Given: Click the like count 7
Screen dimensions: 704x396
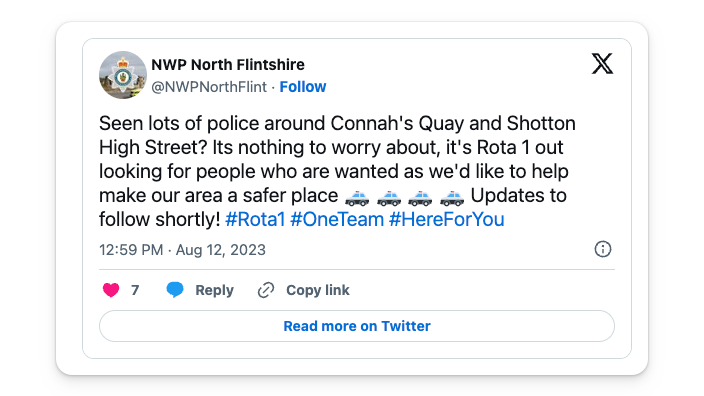Looking at the screenshot, I should [x=135, y=290].
